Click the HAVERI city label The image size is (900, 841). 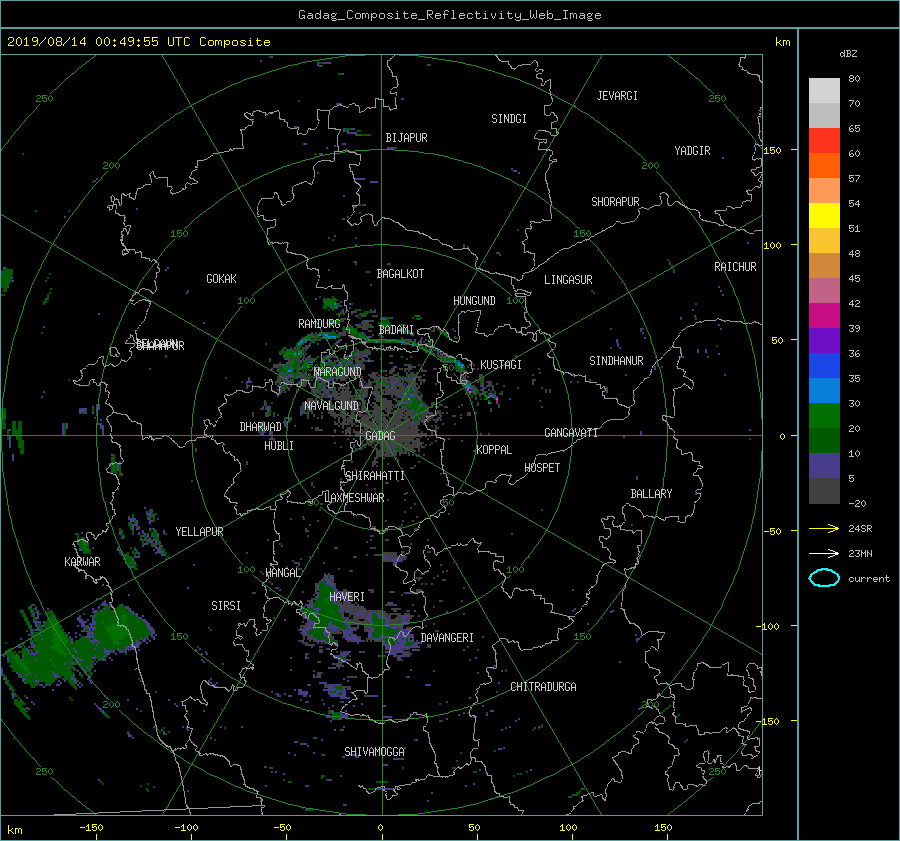coord(347,597)
